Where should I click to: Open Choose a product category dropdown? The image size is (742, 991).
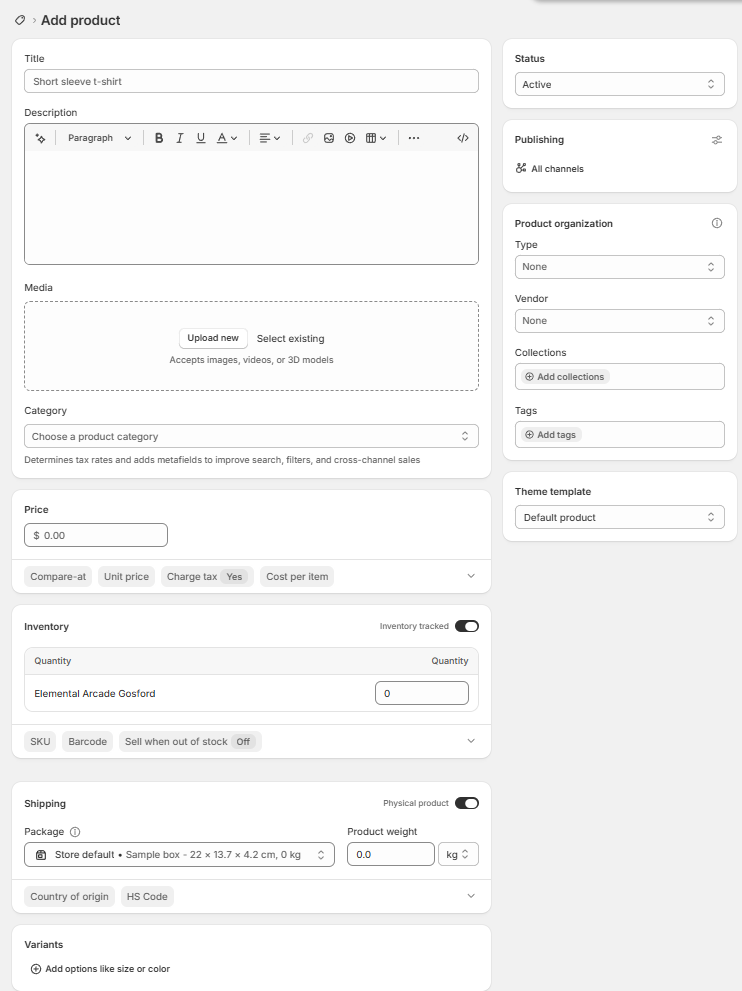[251, 436]
